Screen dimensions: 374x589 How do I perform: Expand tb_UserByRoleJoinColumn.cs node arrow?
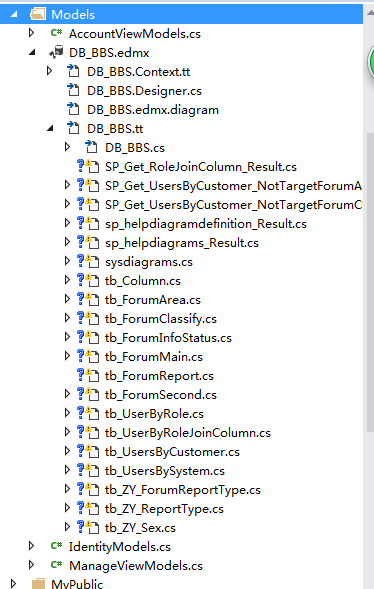click(x=68, y=432)
